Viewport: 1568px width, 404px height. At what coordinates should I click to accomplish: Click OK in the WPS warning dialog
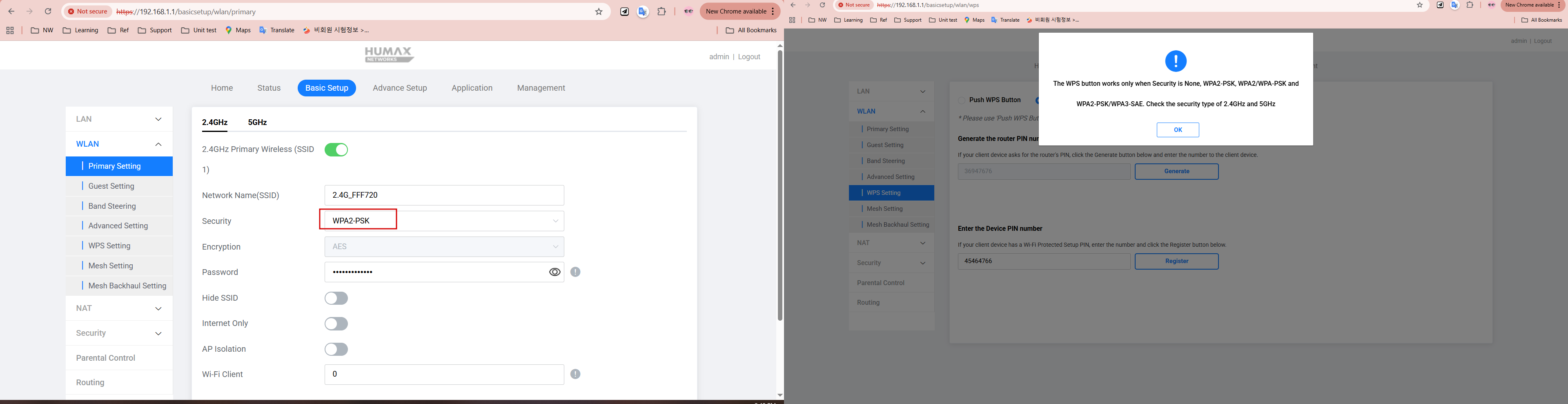[1178, 130]
